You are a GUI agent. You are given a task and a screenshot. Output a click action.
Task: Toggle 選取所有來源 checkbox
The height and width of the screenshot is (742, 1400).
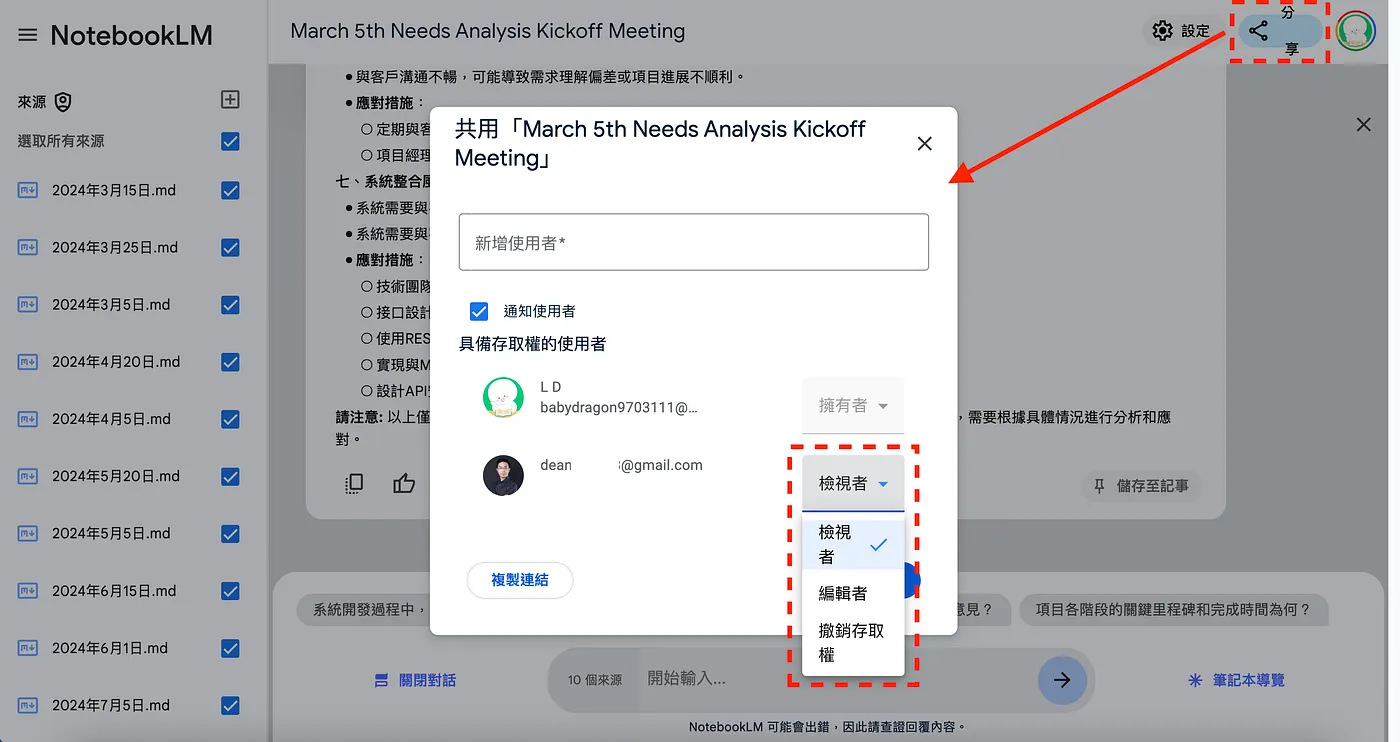tap(230, 141)
